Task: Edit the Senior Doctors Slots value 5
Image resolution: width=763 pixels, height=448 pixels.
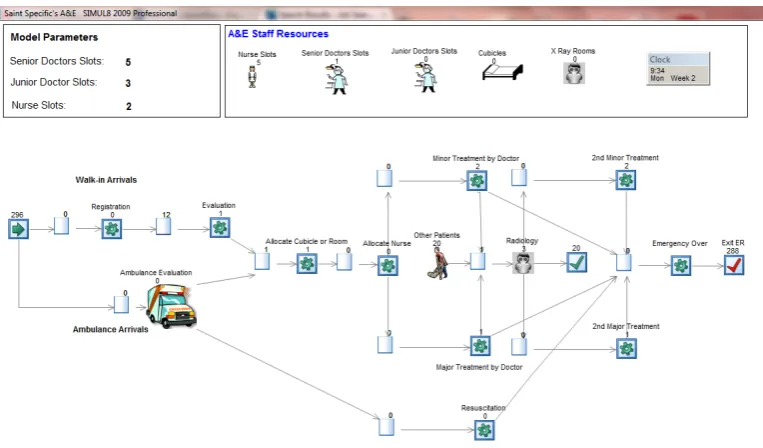Action: click(x=128, y=62)
